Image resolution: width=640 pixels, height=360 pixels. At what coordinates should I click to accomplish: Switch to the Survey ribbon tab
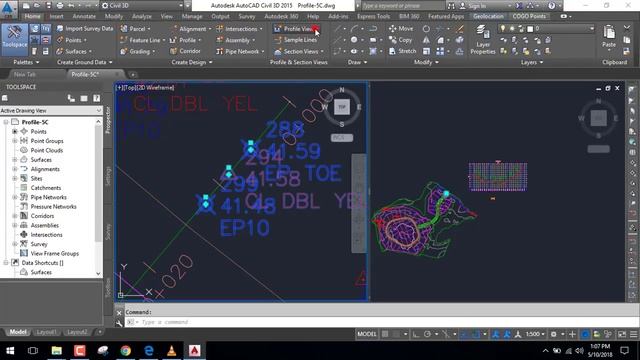pyautogui.click(x=247, y=16)
